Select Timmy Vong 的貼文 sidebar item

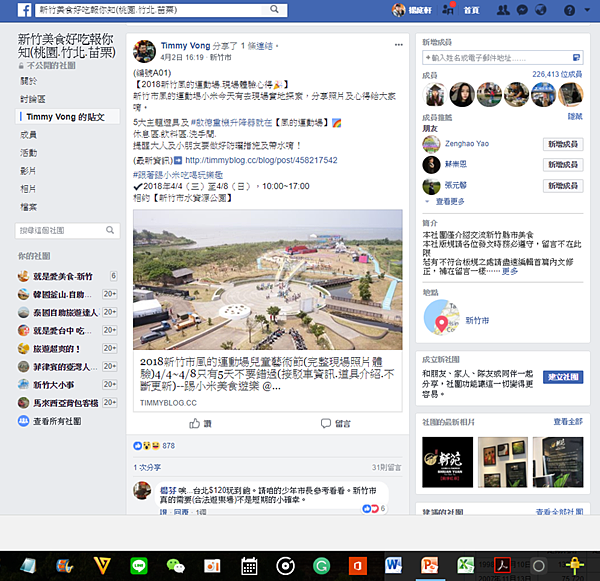click(x=68, y=117)
